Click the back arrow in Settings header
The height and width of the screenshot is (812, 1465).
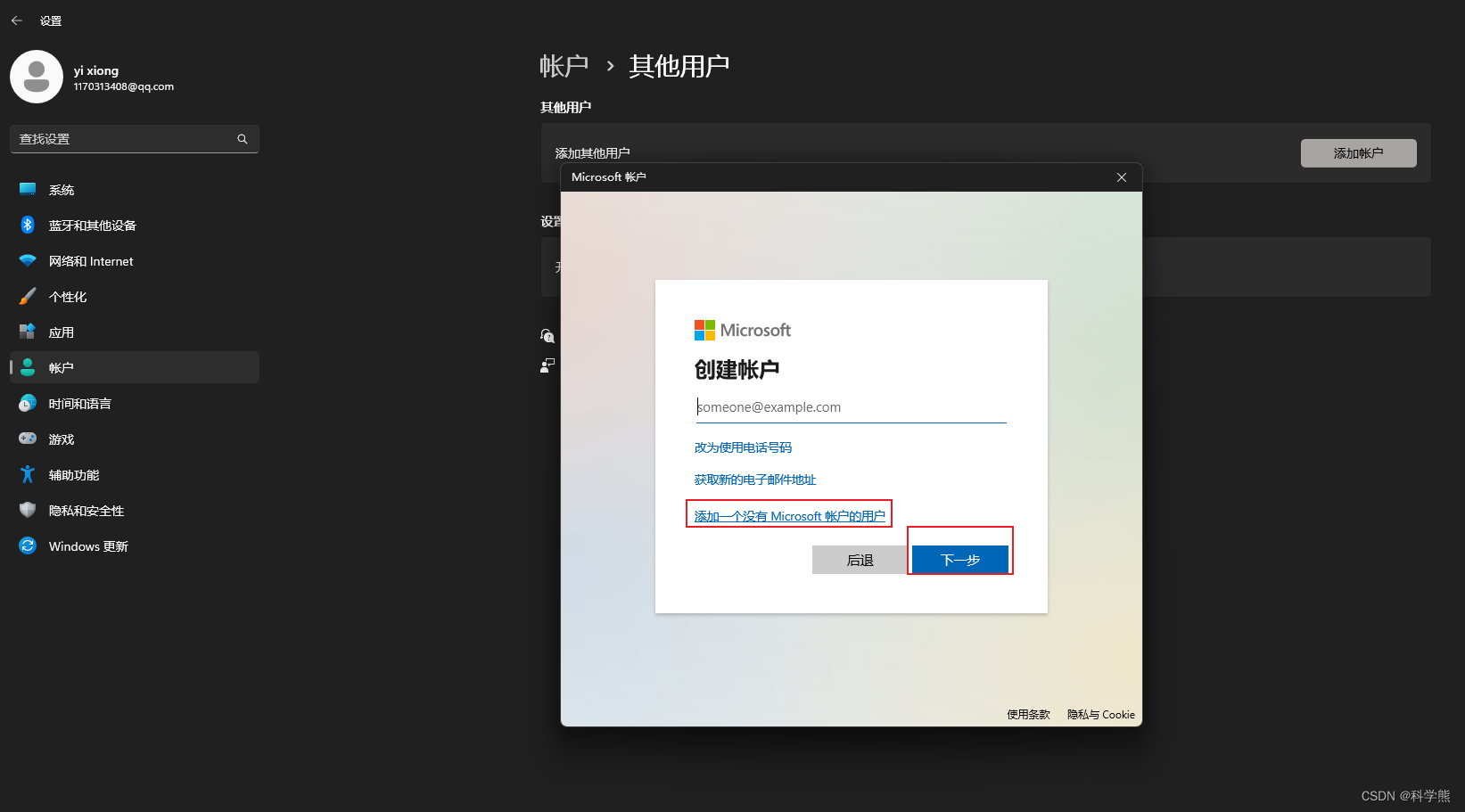pyautogui.click(x=17, y=21)
